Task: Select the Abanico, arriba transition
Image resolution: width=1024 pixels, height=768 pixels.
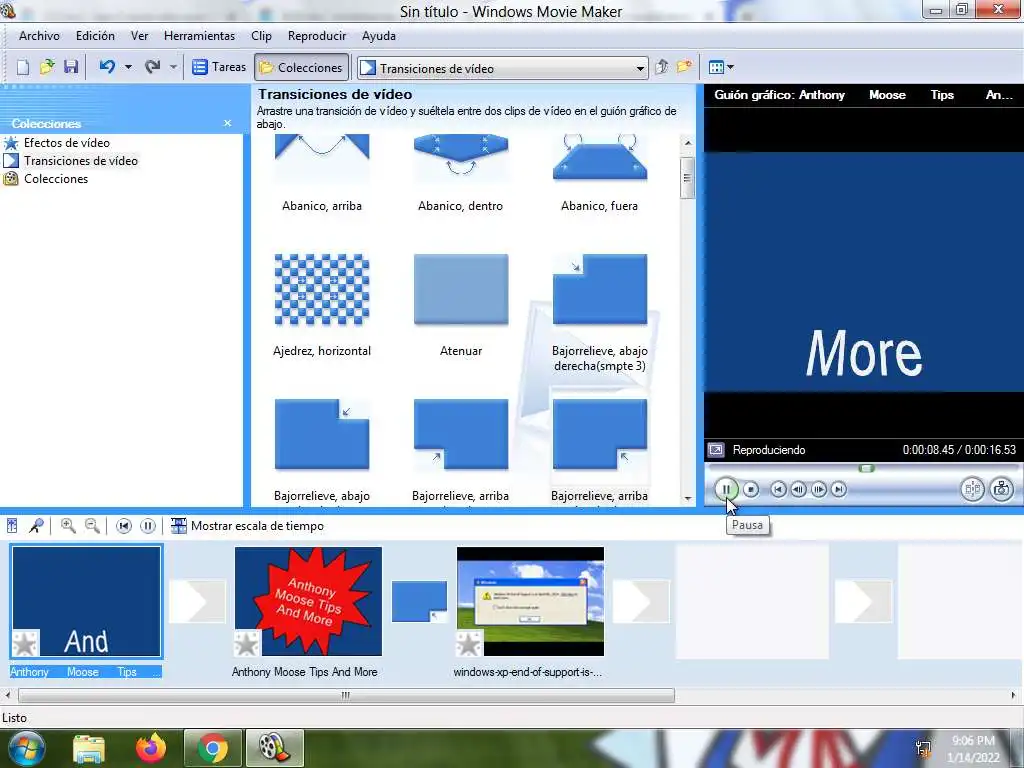Action: pyautogui.click(x=322, y=174)
